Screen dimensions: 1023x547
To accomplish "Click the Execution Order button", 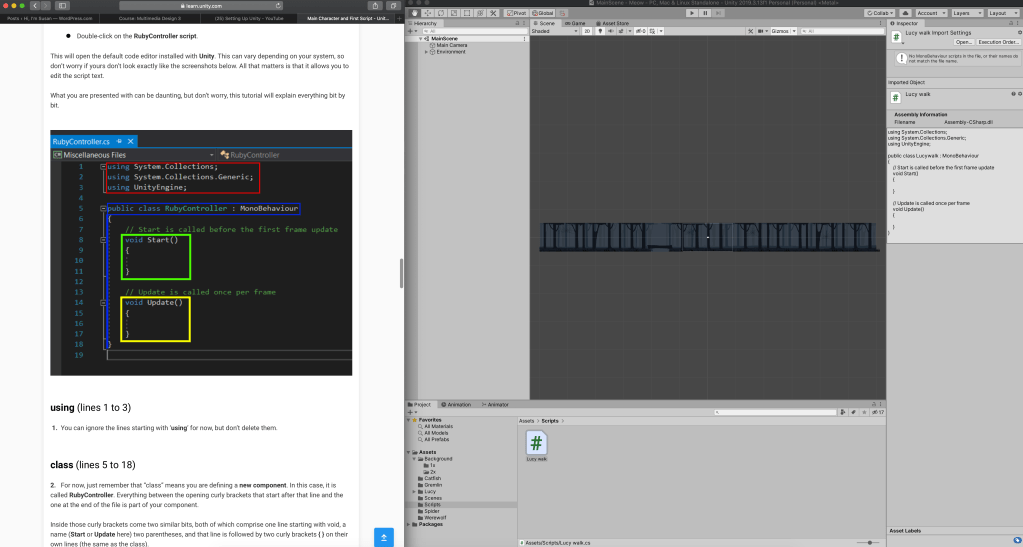I will [998, 42].
